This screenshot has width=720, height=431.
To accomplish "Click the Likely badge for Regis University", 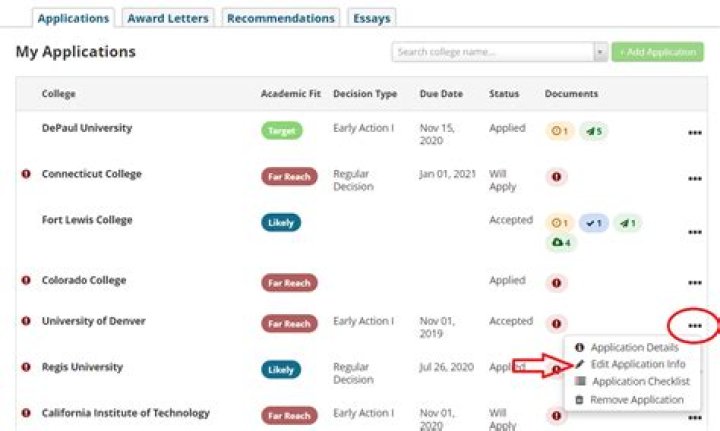I will [x=281, y=369].
